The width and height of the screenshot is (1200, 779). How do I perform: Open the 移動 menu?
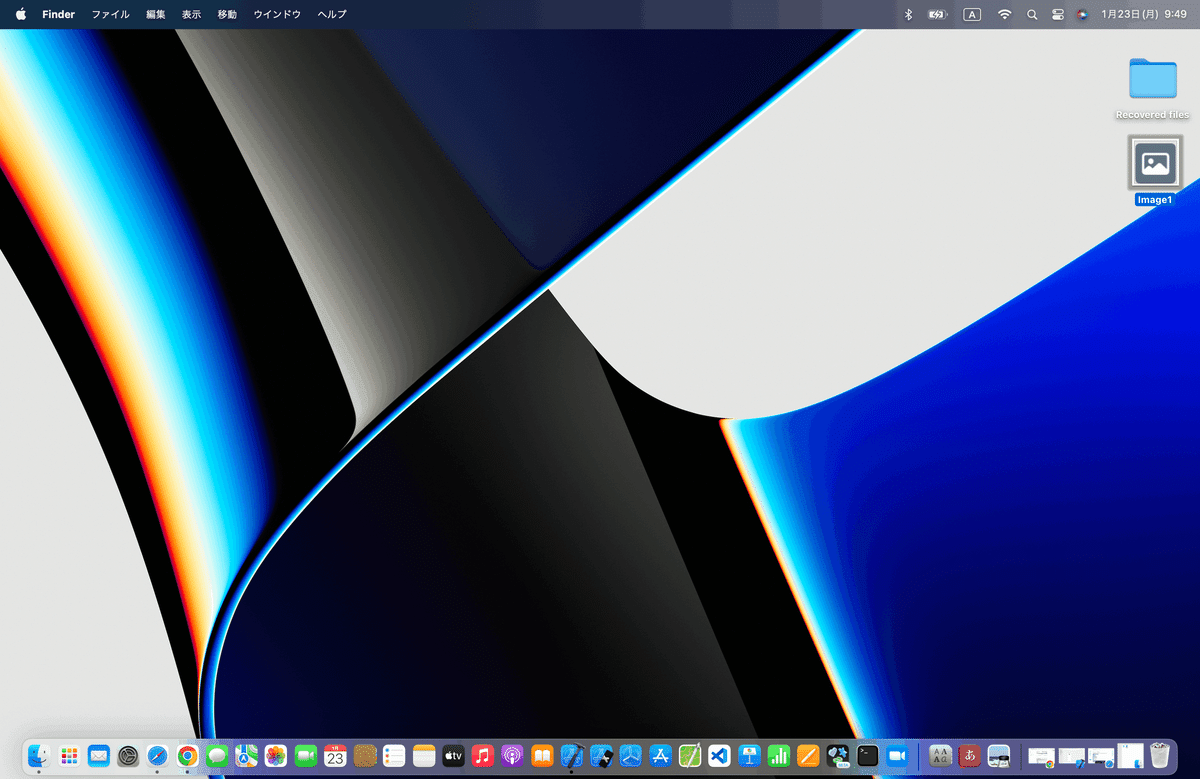point(228,14)
